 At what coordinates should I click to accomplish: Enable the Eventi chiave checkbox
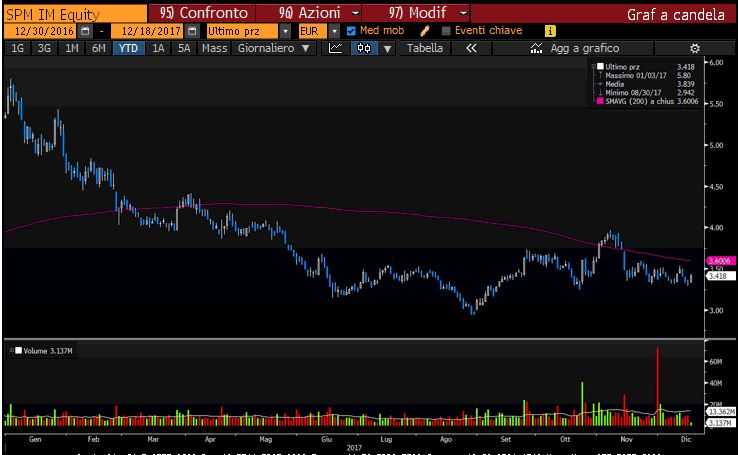446,31
